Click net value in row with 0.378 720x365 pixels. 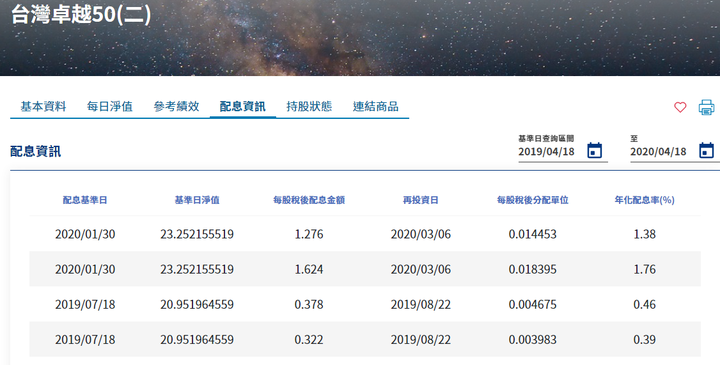pyautogui.click(x=197, y=304)
